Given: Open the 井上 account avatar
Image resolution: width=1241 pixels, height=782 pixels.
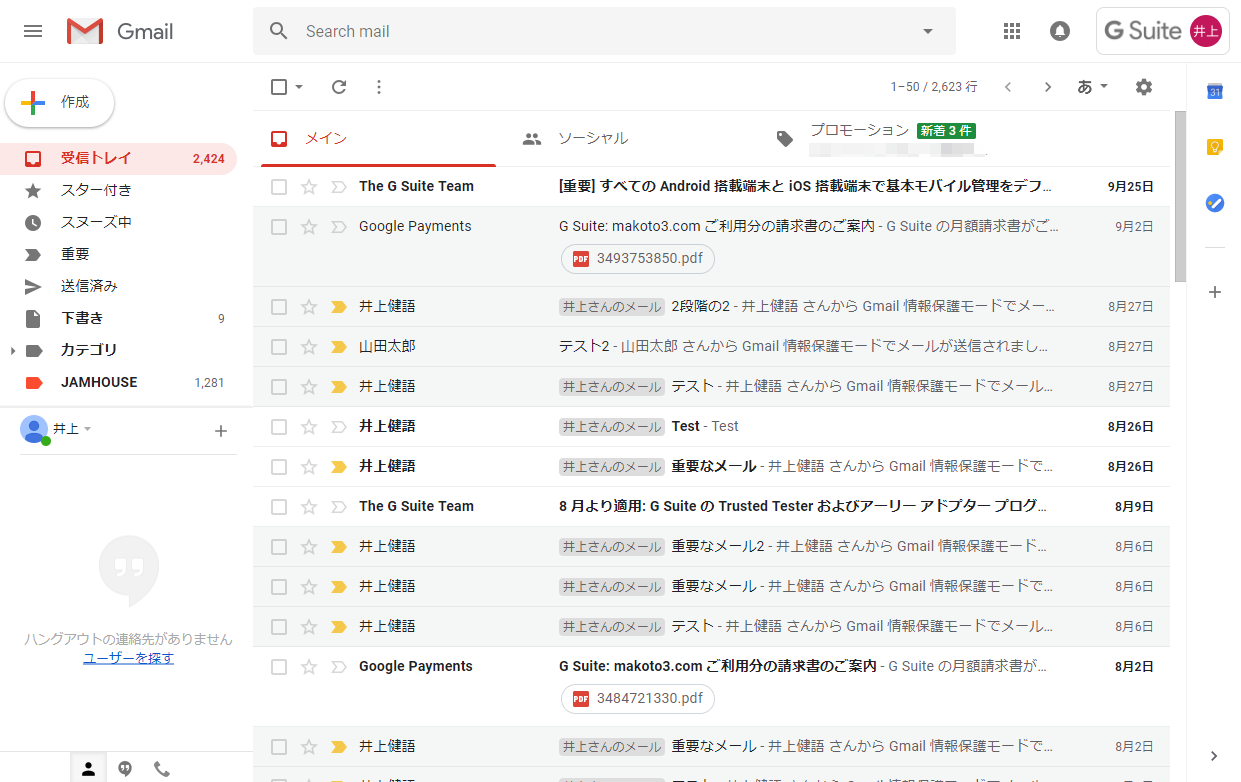Looking at the screenshot, I should [x=1206, y=31].
